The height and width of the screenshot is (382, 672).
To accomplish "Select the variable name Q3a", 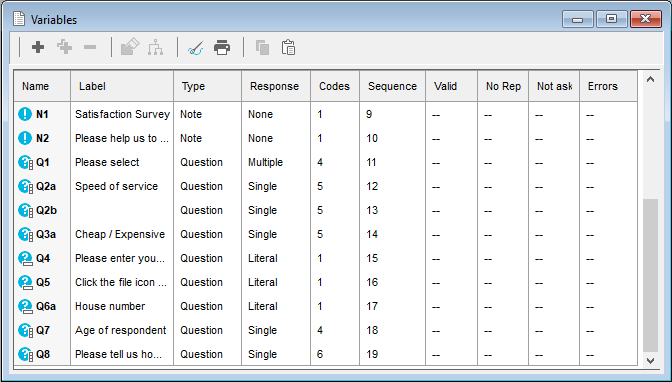I will pos(46,235).
